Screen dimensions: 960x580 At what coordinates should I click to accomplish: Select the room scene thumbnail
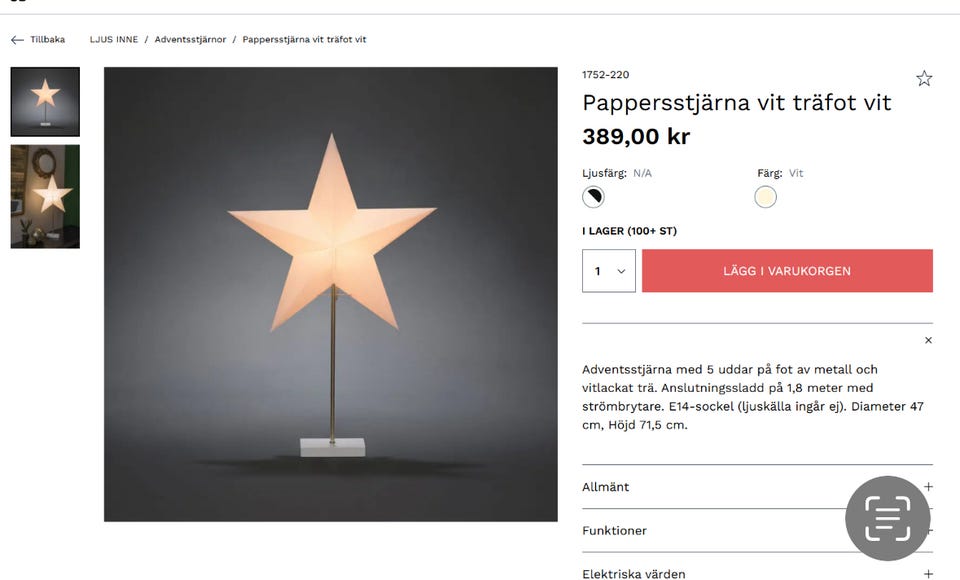click(x=44, y=196)
